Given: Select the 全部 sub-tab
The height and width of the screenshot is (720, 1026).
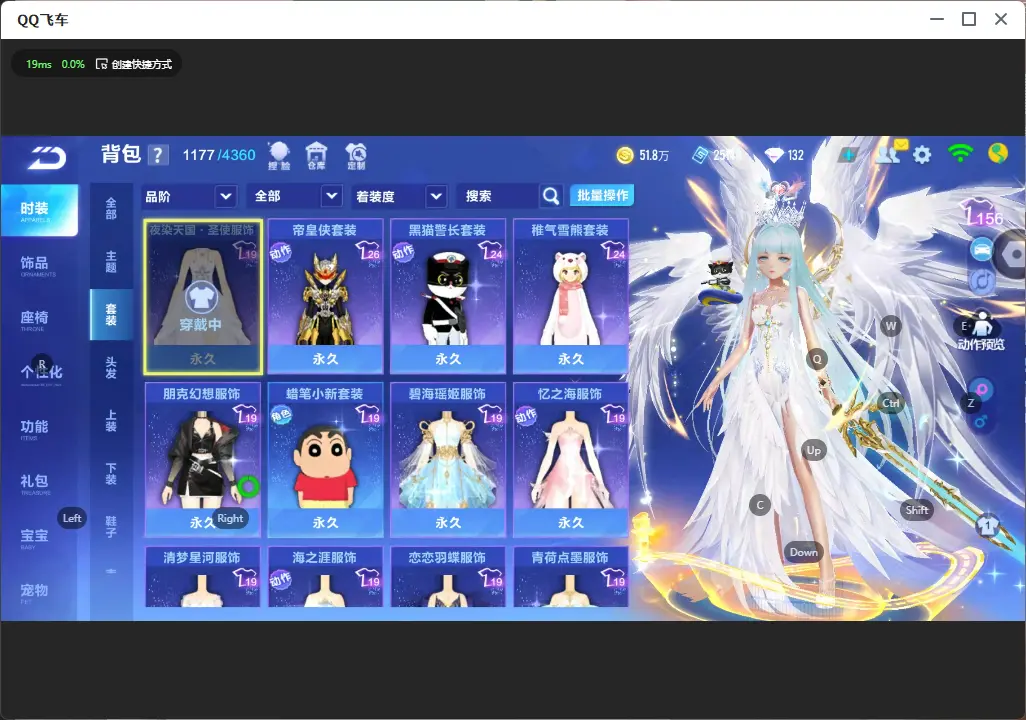Looking at the screenshot, I should tap(111, 209).
